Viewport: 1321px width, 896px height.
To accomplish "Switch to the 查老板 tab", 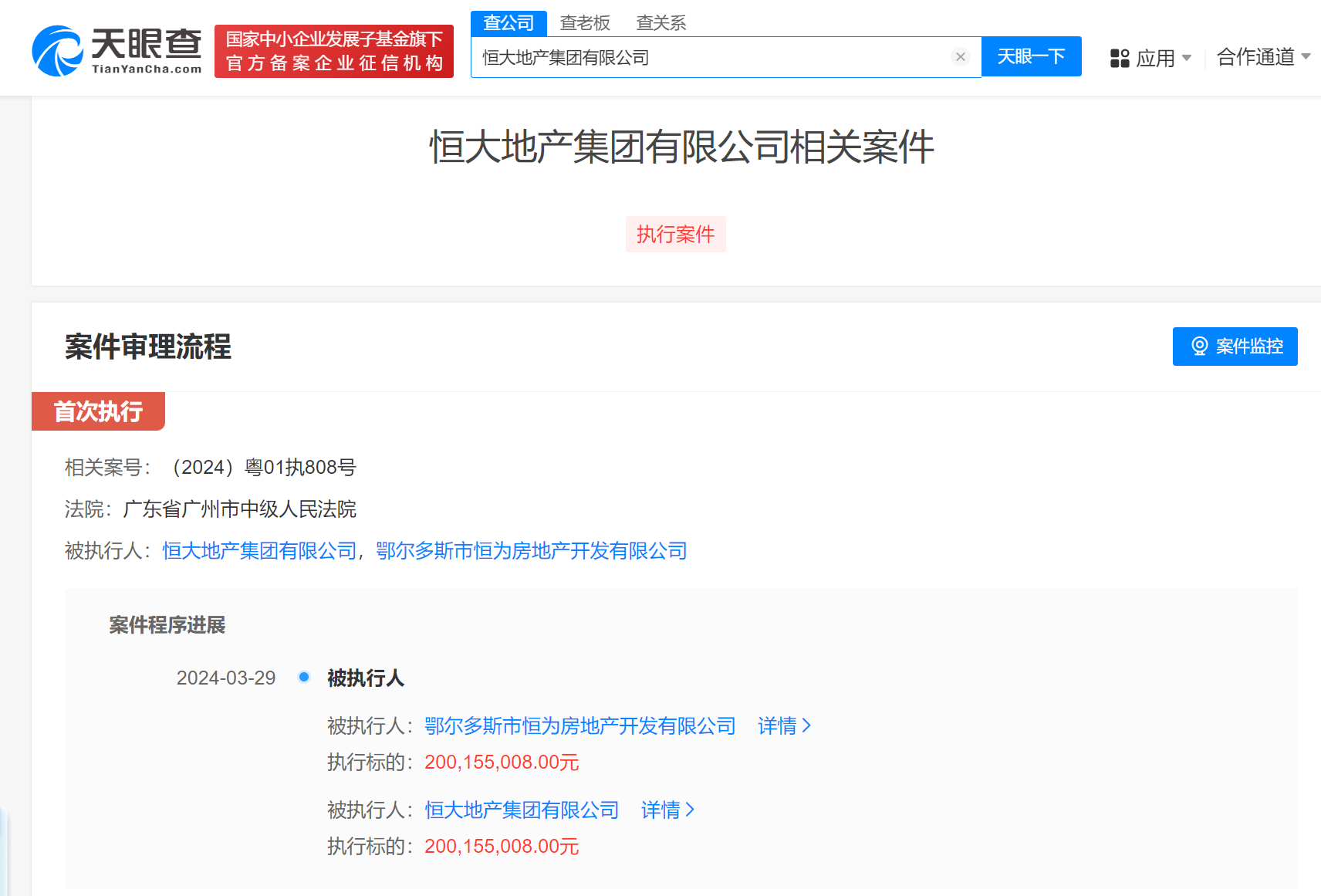I will [x=585, y=23].
